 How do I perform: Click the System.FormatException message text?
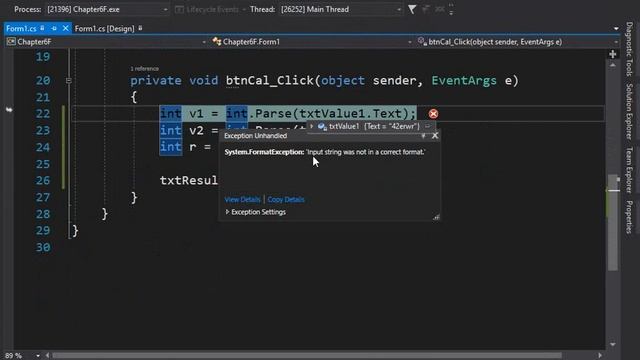(x=325, y=152)
